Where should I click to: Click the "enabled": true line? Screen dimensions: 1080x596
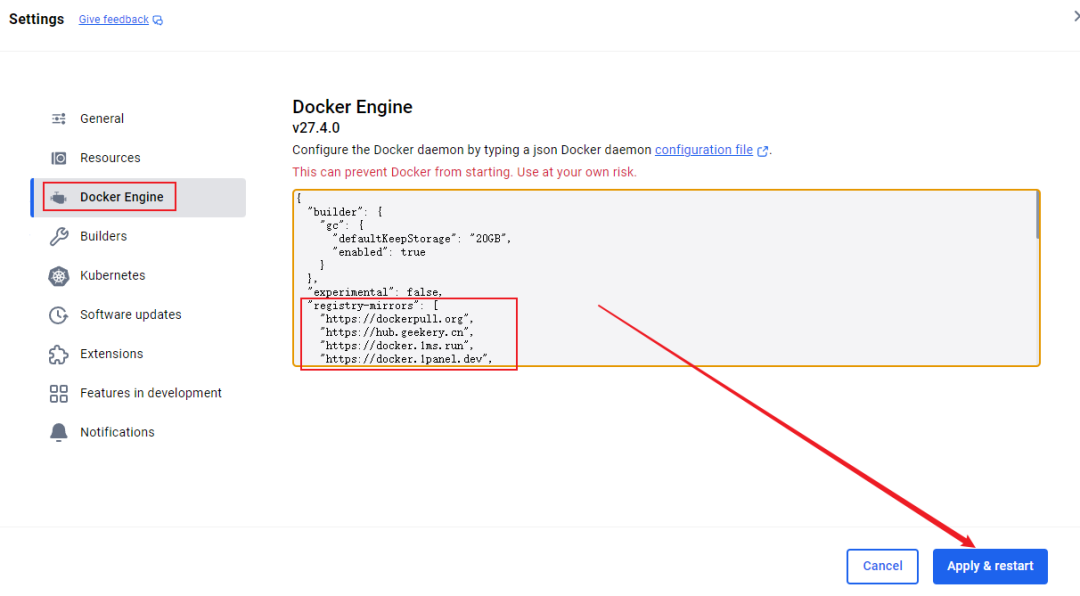[379, 252]
